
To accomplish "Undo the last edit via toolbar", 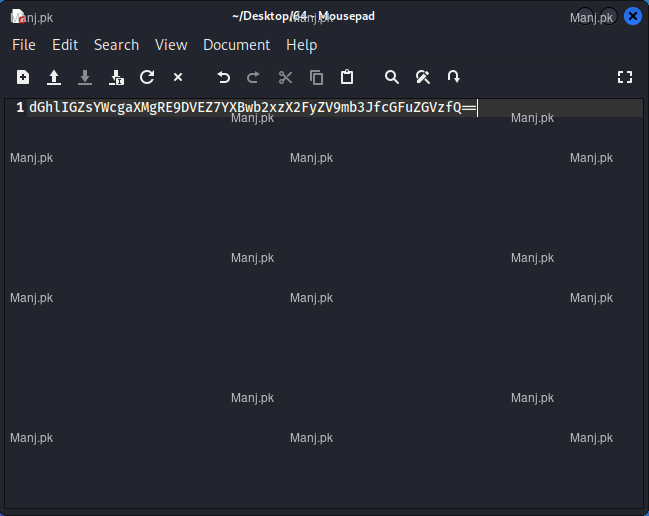I will pyautogui.click(x=223, y=77).
